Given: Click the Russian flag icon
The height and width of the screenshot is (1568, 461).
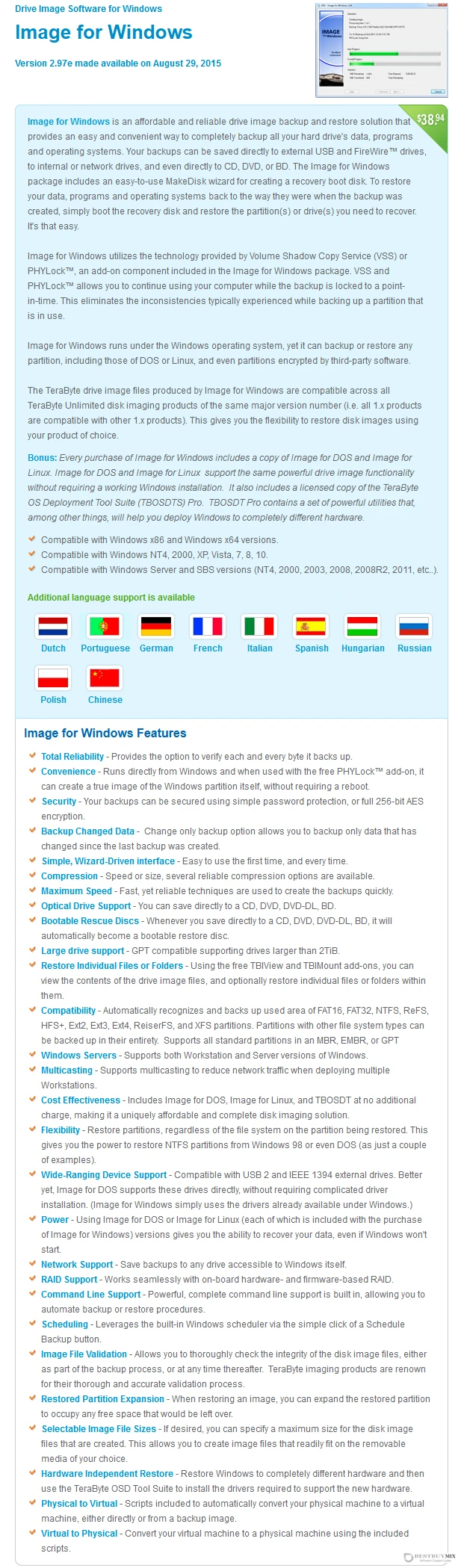Looking at the screenshot, I should 414,626.
